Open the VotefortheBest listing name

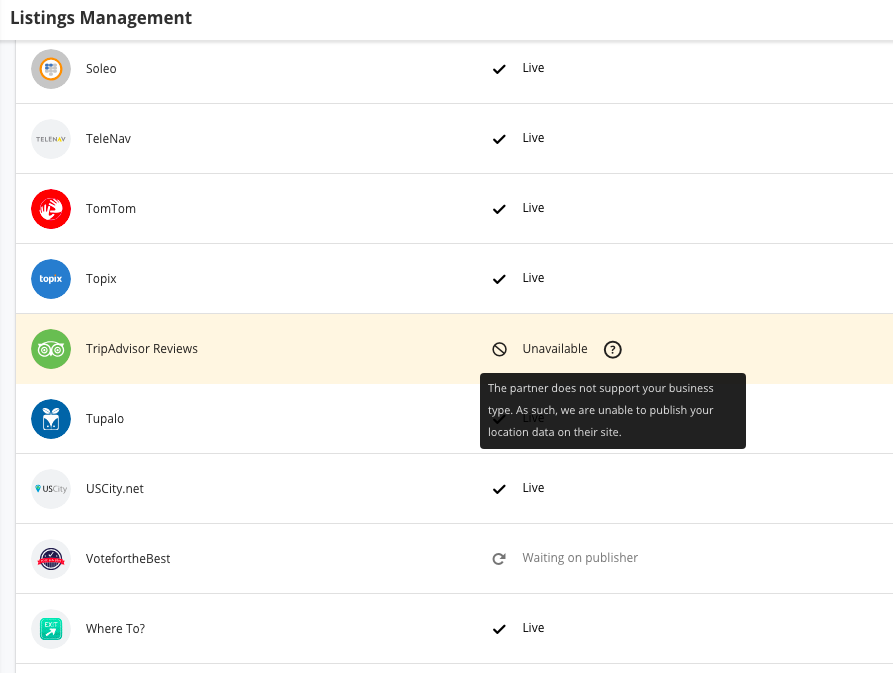(128, 559)
